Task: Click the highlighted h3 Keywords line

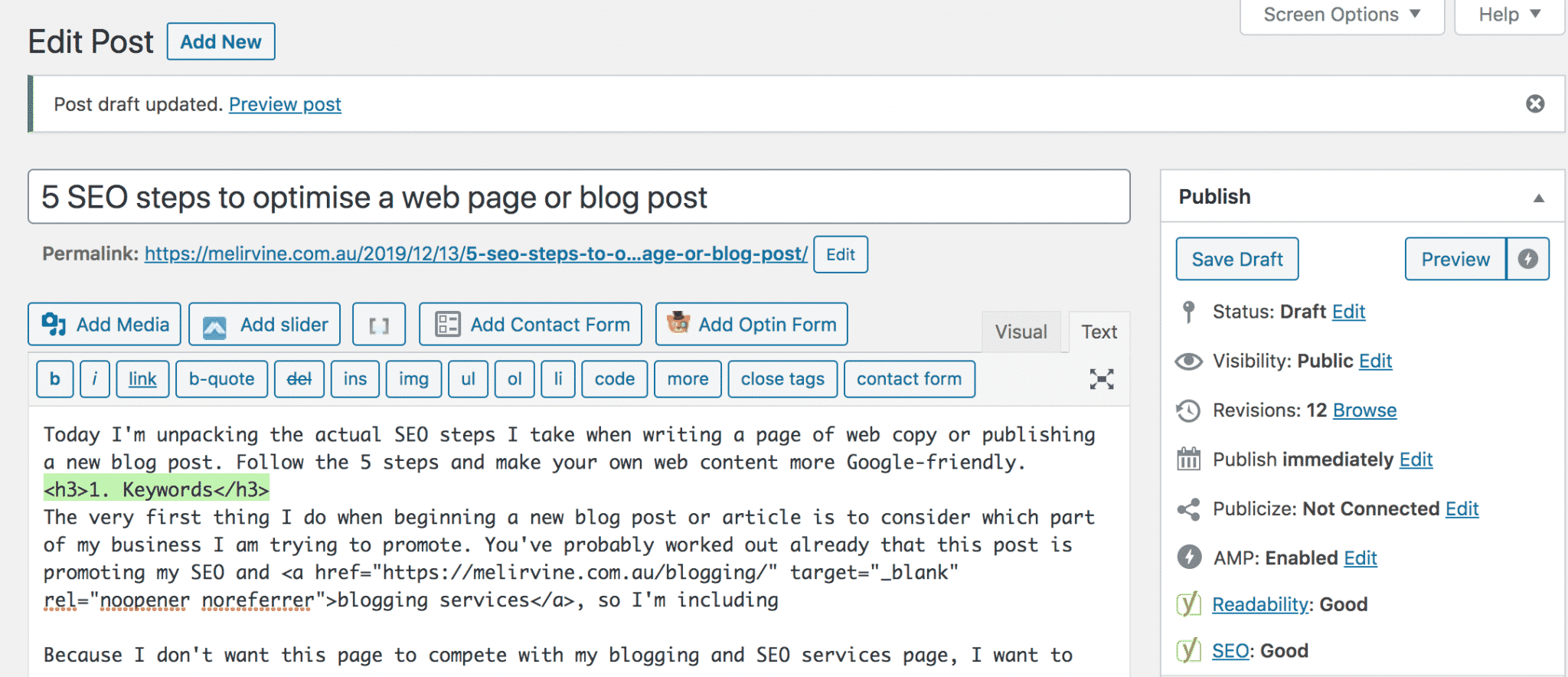Action: click(156, 489)
